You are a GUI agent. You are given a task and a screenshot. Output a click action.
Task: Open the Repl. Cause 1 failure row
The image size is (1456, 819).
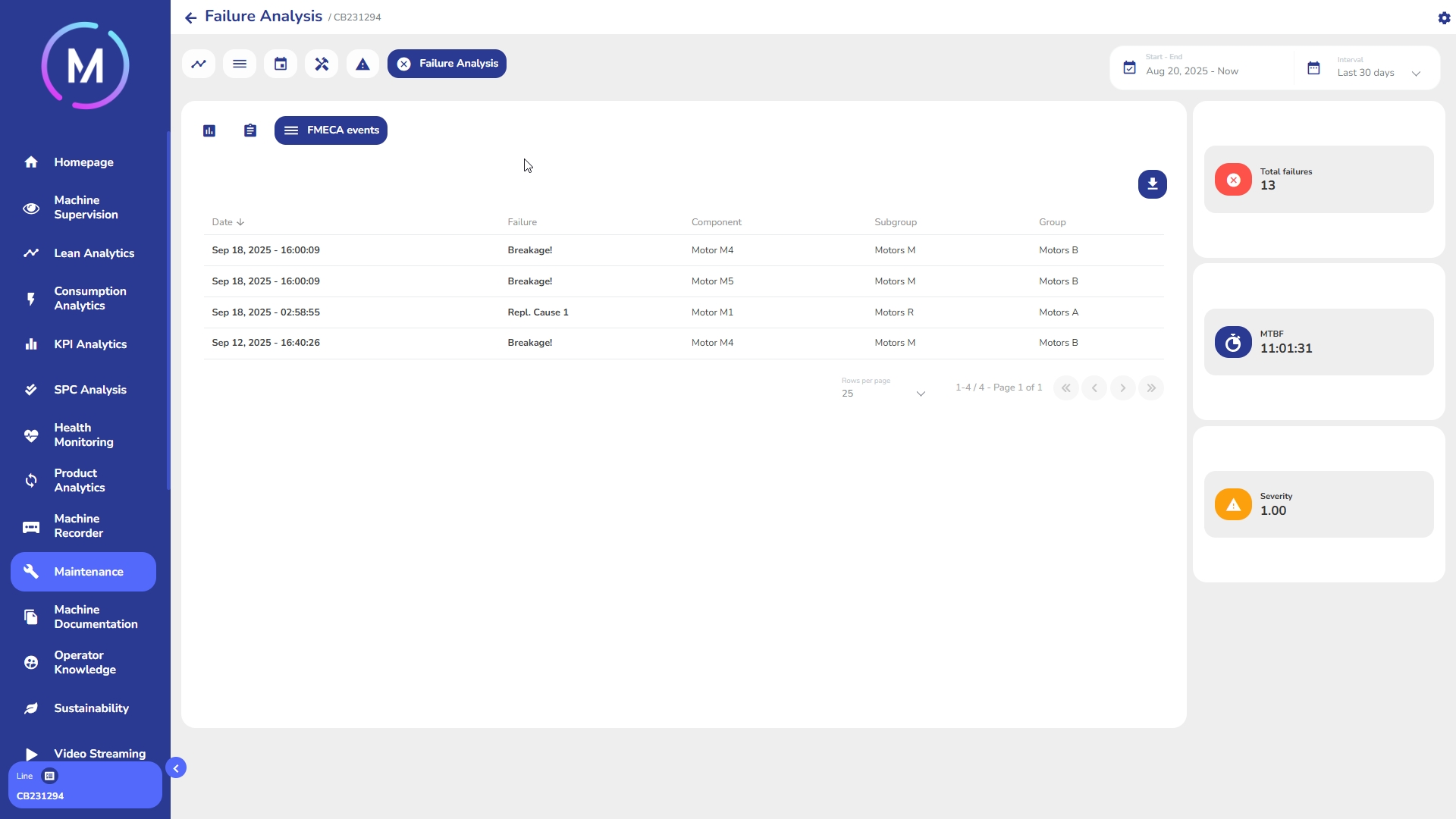(537, 312)
